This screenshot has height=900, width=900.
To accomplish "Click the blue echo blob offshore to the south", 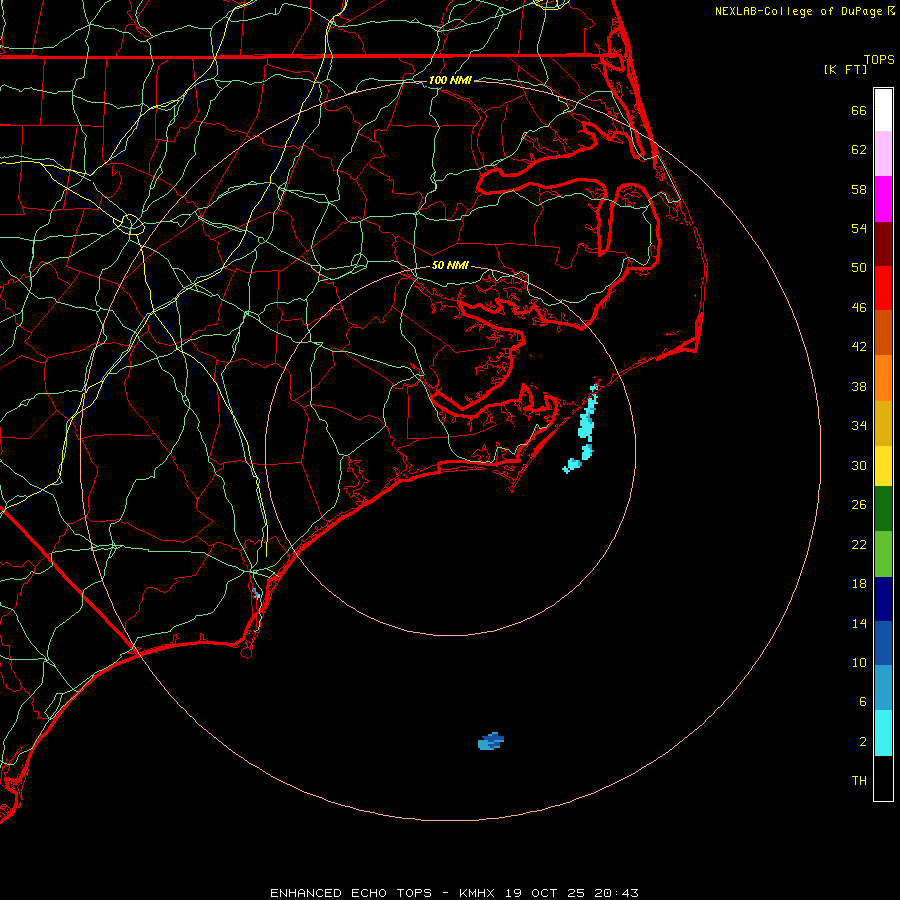I will click(x=491, y=741).
